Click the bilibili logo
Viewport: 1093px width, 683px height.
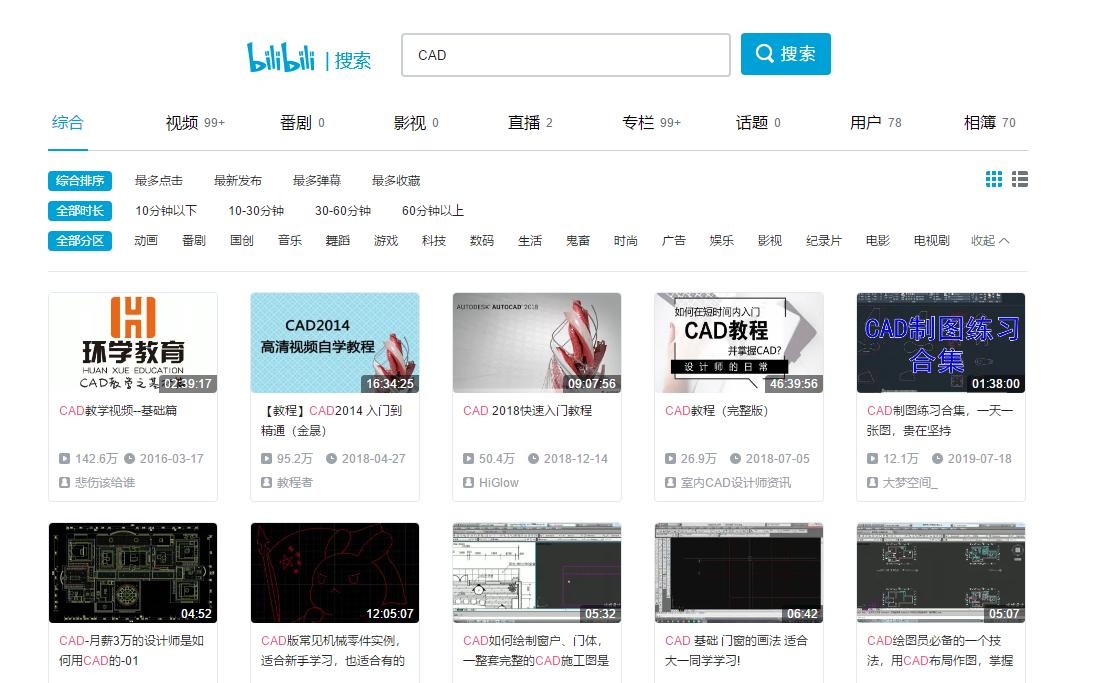[284, 56]
